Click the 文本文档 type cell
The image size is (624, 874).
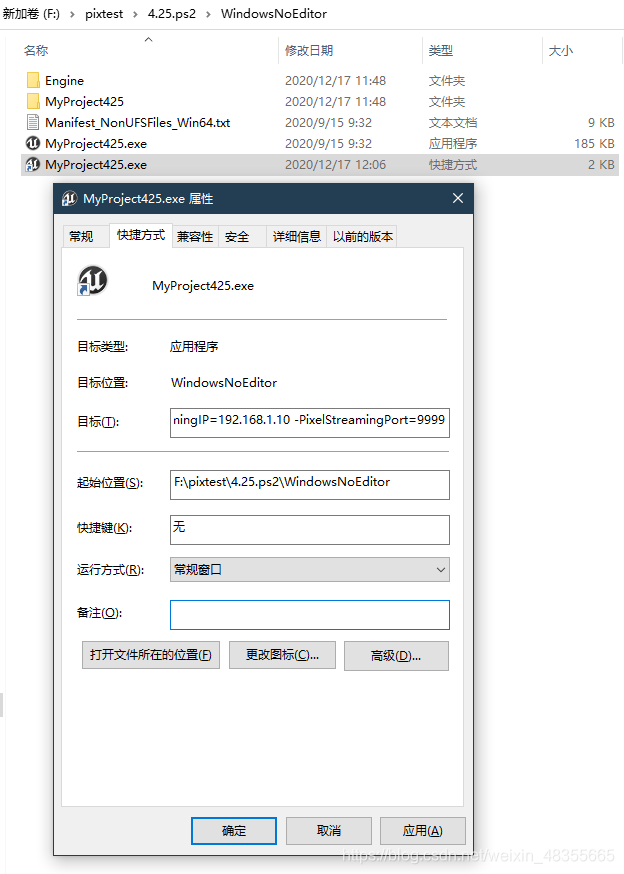point(453,123)
